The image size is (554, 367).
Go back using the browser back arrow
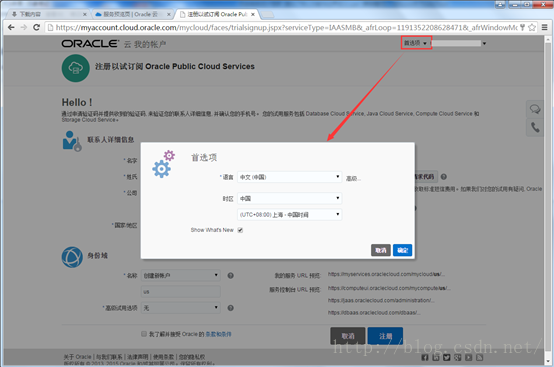[x=11, y=27]
